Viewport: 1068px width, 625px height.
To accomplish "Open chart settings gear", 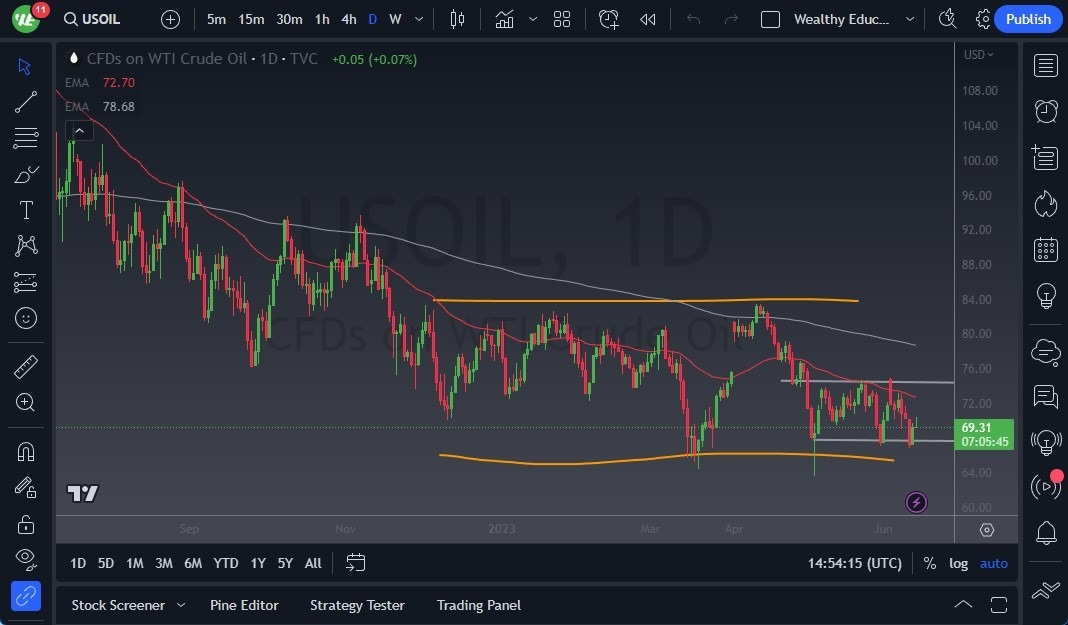I will (x=983, y=19).
